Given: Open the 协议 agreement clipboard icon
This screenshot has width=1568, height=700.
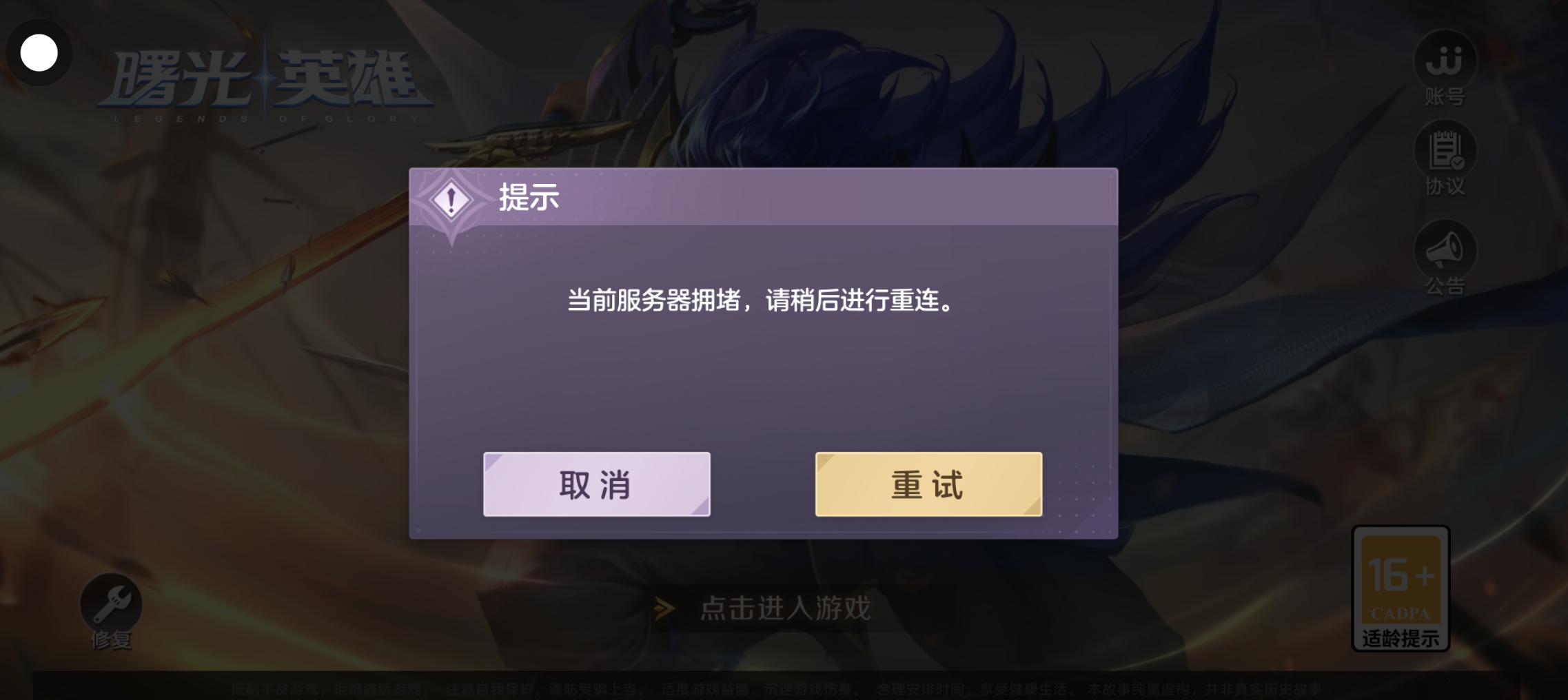Looking at the screenshot, I should point(1445,150).
